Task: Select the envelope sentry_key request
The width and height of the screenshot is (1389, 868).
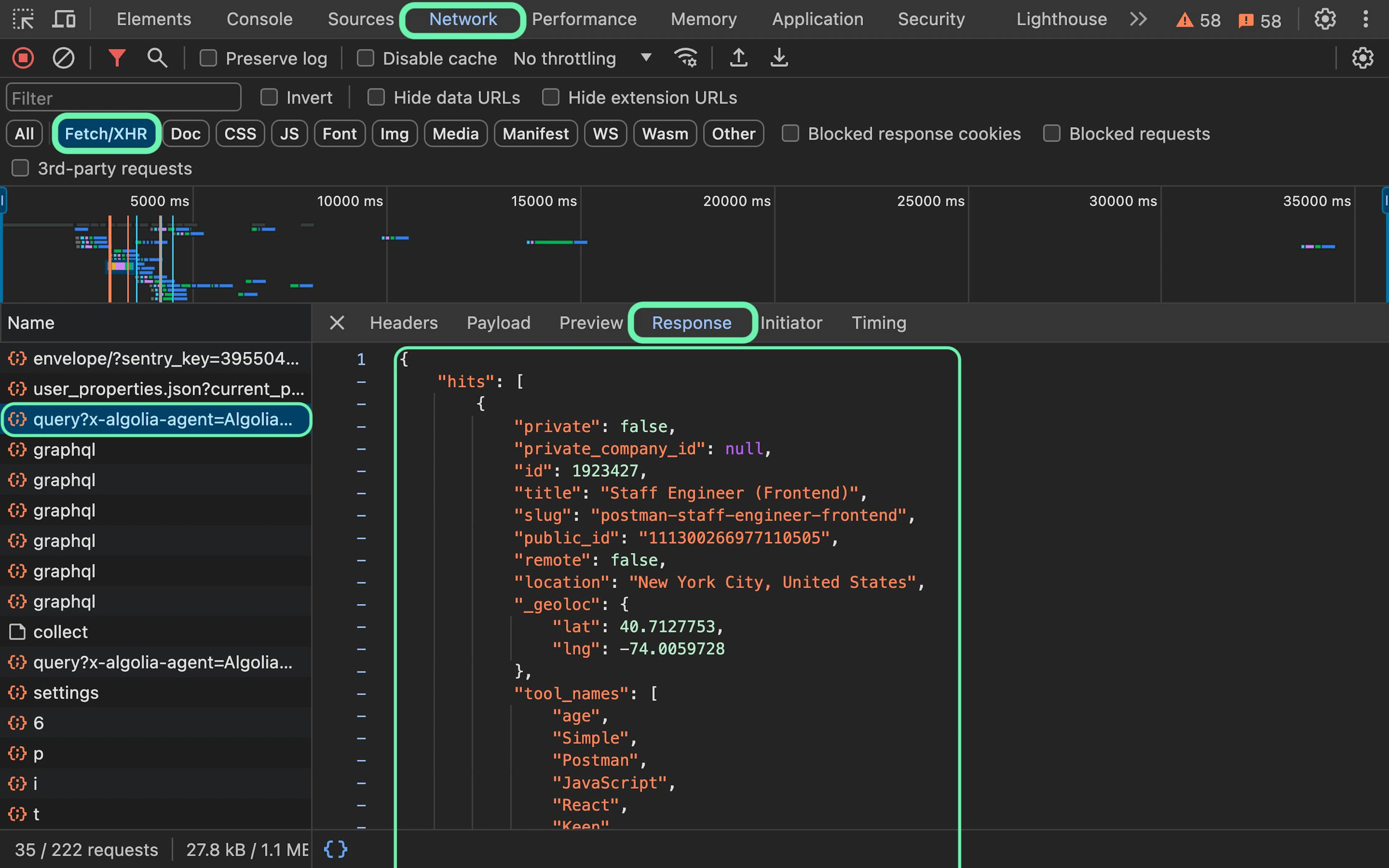Action: pyautogui.click(x=156, y=359)
